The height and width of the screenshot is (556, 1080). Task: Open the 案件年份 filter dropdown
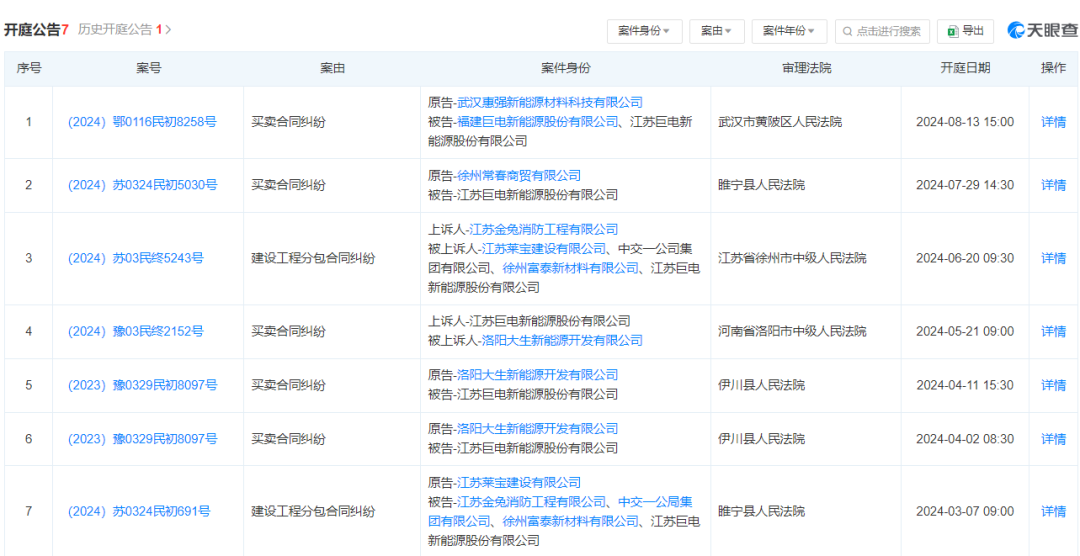click(x=789, y=31)
